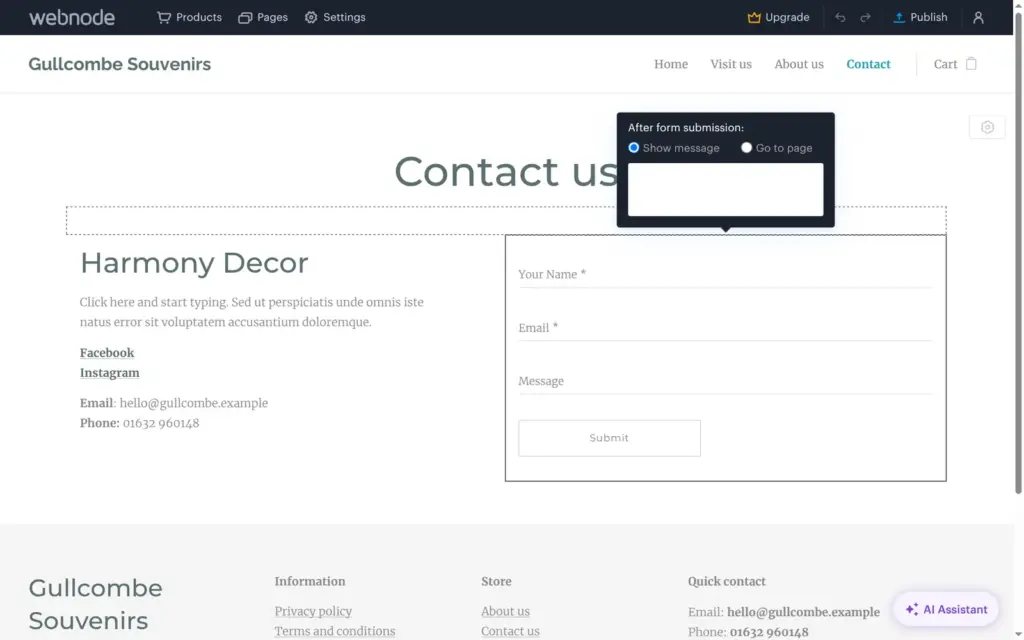Click the Message form field

point(725,381)
